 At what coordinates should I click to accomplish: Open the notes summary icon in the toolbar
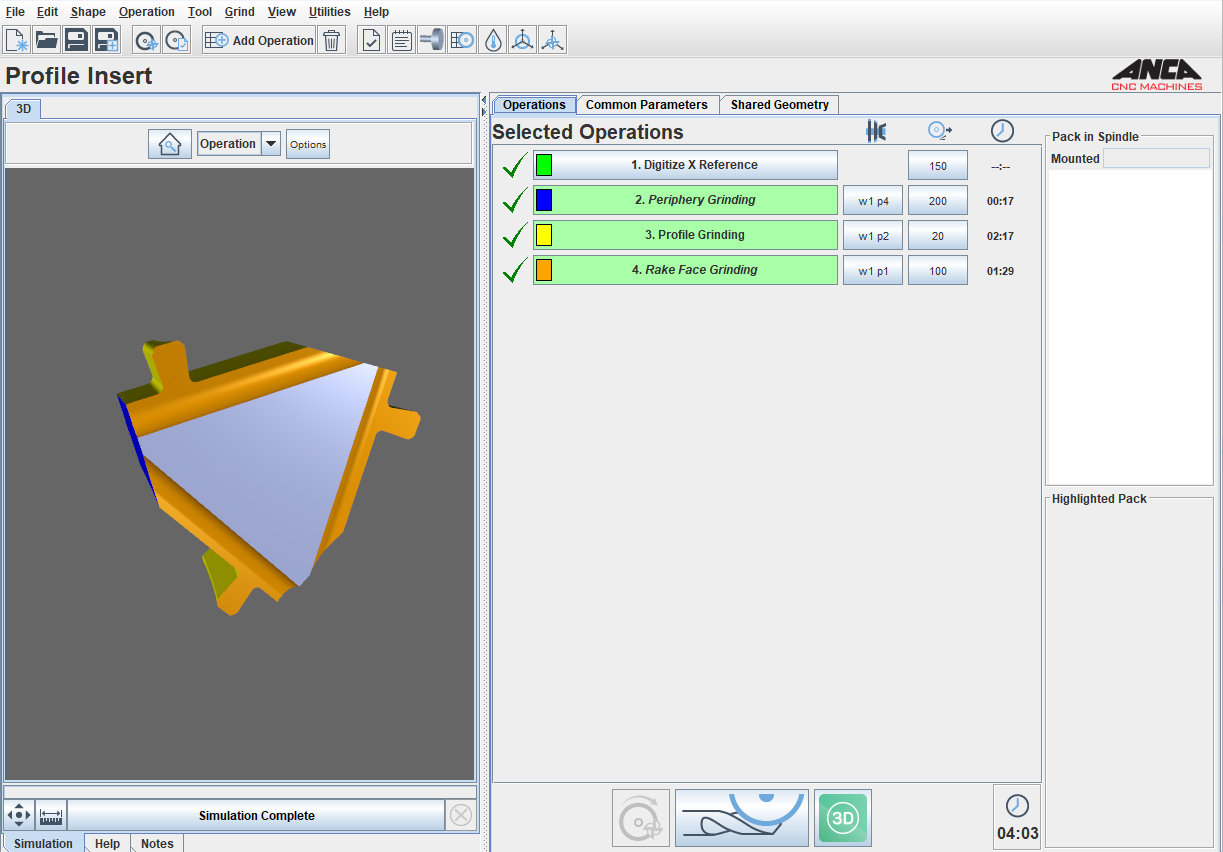pos(401,40)
